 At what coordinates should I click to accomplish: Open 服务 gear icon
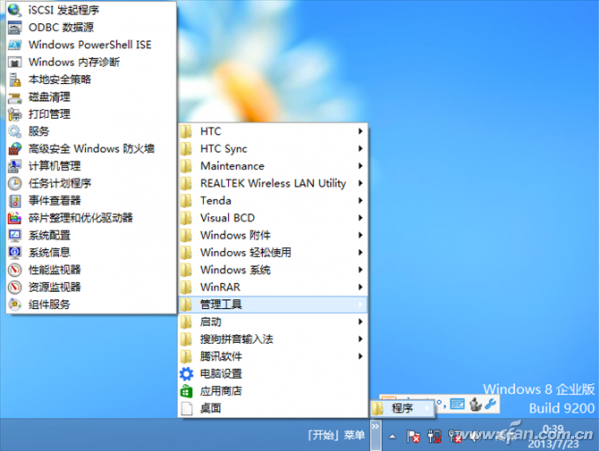tap(15, 131)
